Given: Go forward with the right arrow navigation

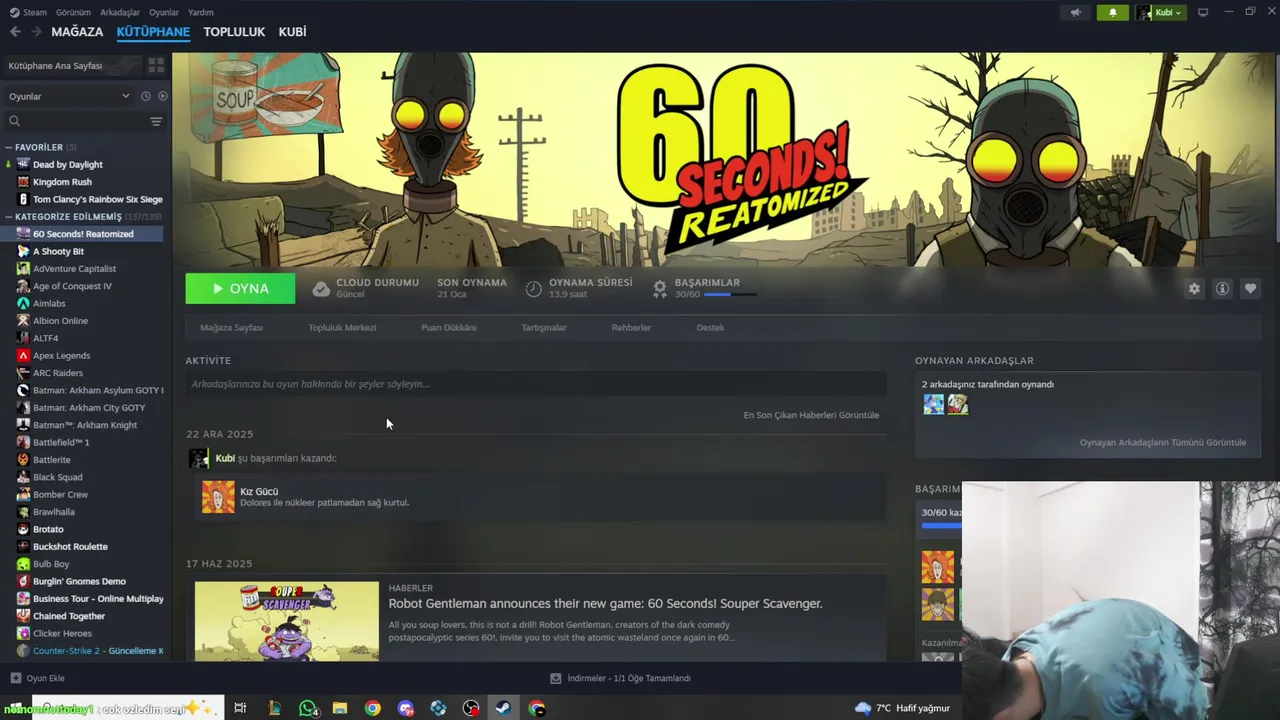Looking at the screenshot, I should [x=37, y=32].
